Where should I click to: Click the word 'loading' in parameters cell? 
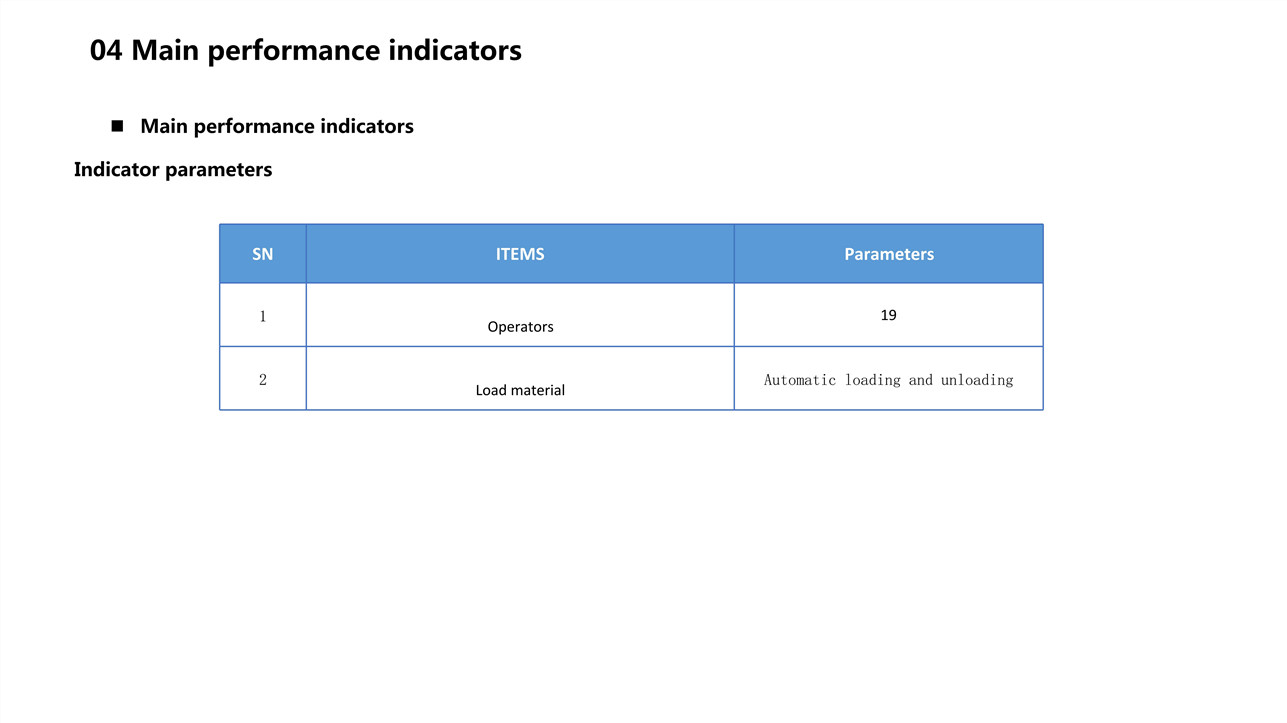(874, 380)
